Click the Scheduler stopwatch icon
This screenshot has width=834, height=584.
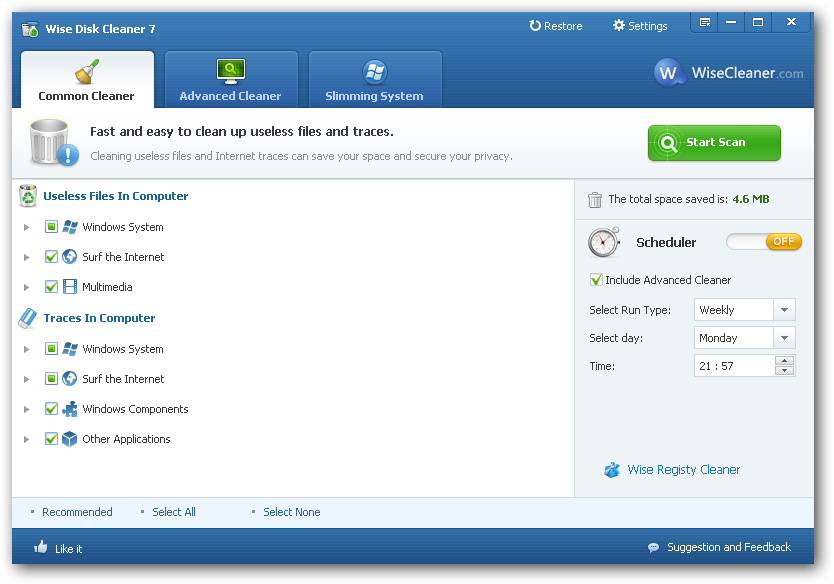[x=604, y=242]
